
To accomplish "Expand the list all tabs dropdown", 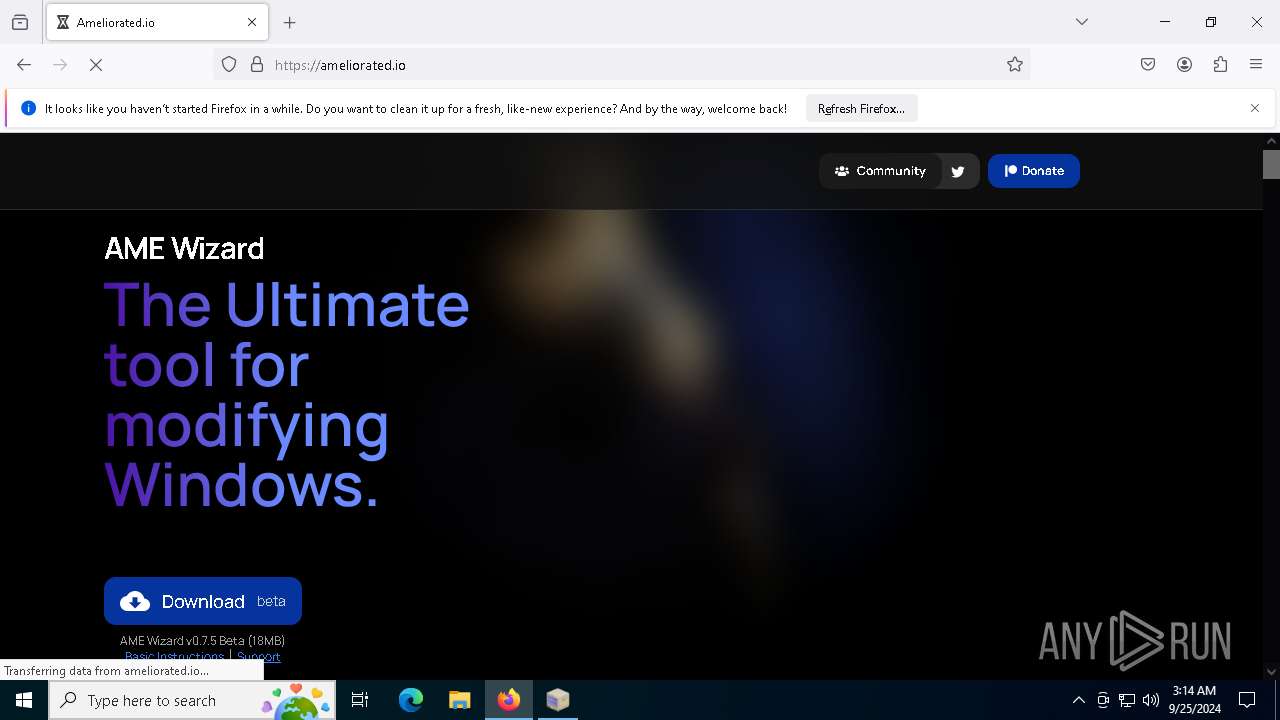I will (x=1082, y=22).
